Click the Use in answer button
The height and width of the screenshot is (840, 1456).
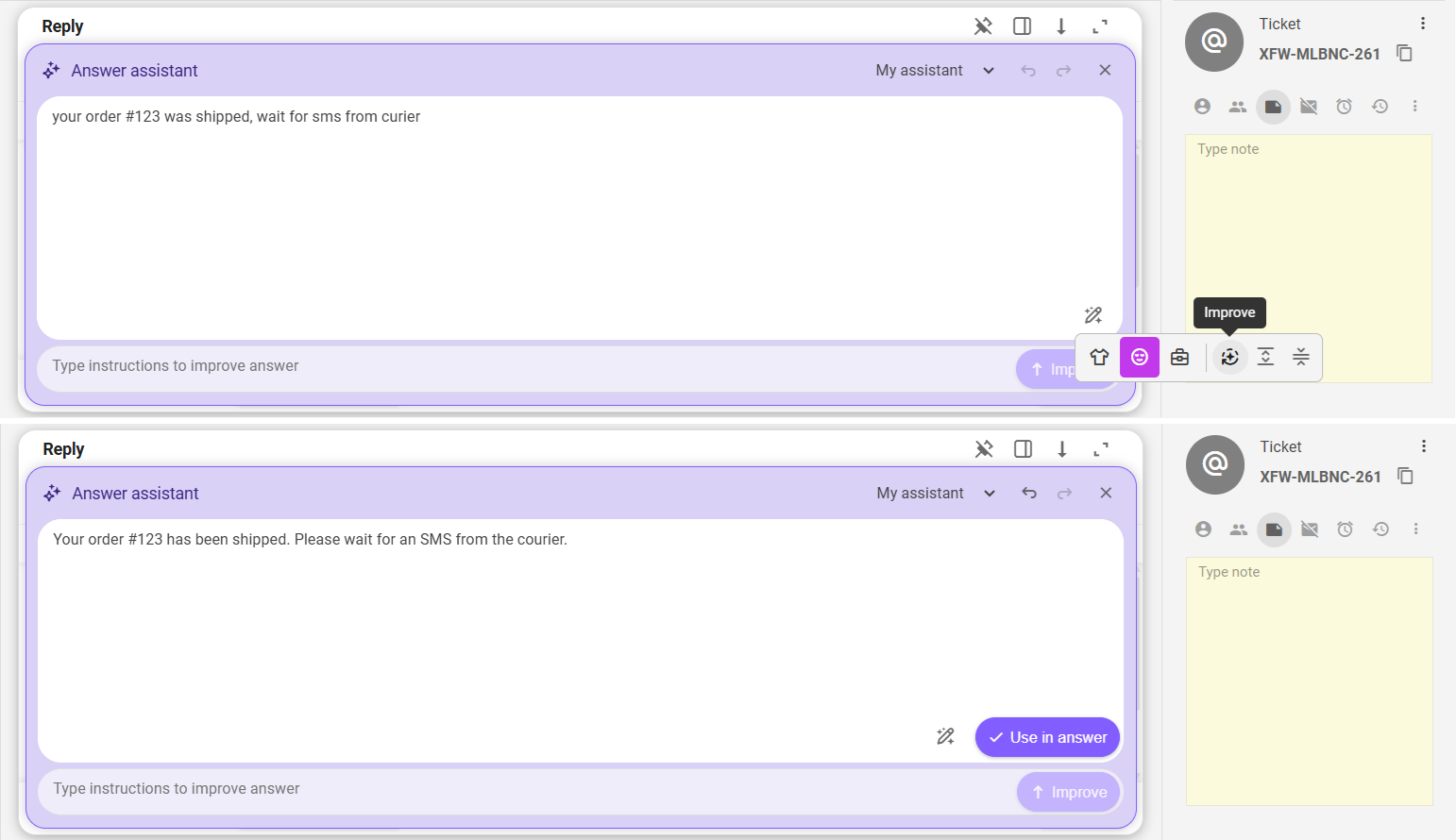pos(1047,737)
